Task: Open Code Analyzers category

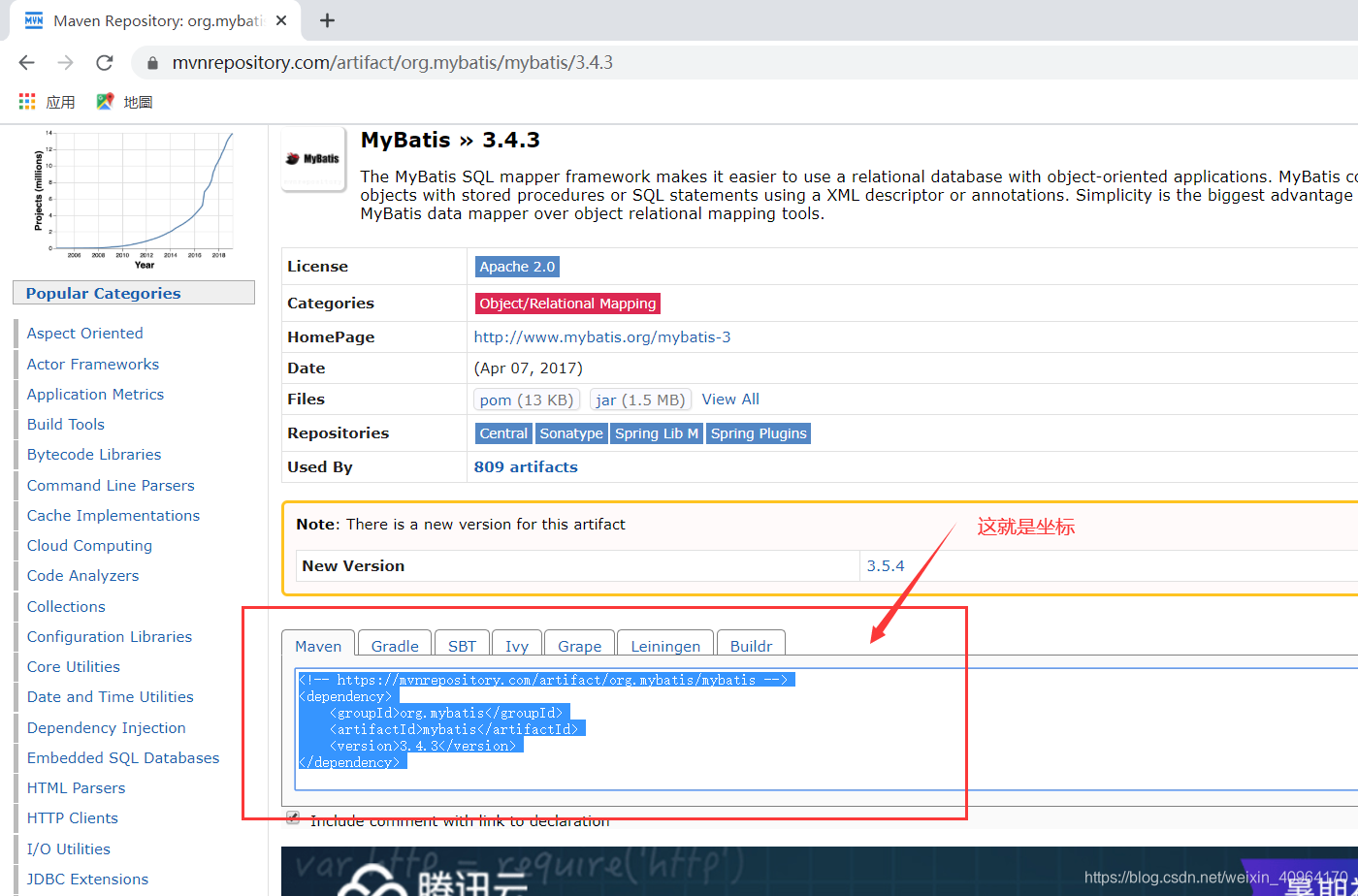Action: click(82, 576)
